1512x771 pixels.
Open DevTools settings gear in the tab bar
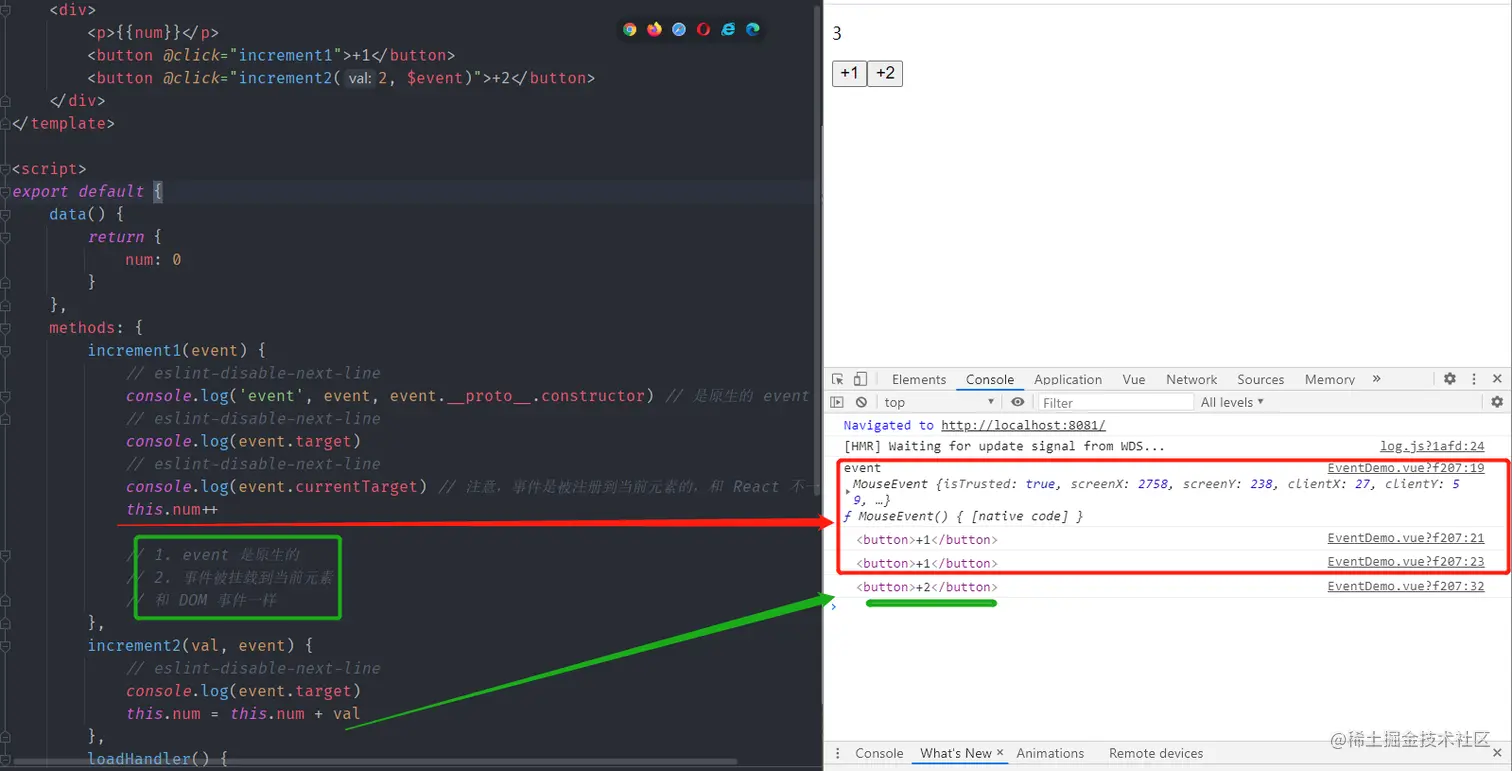click(x=1450, y=379)
